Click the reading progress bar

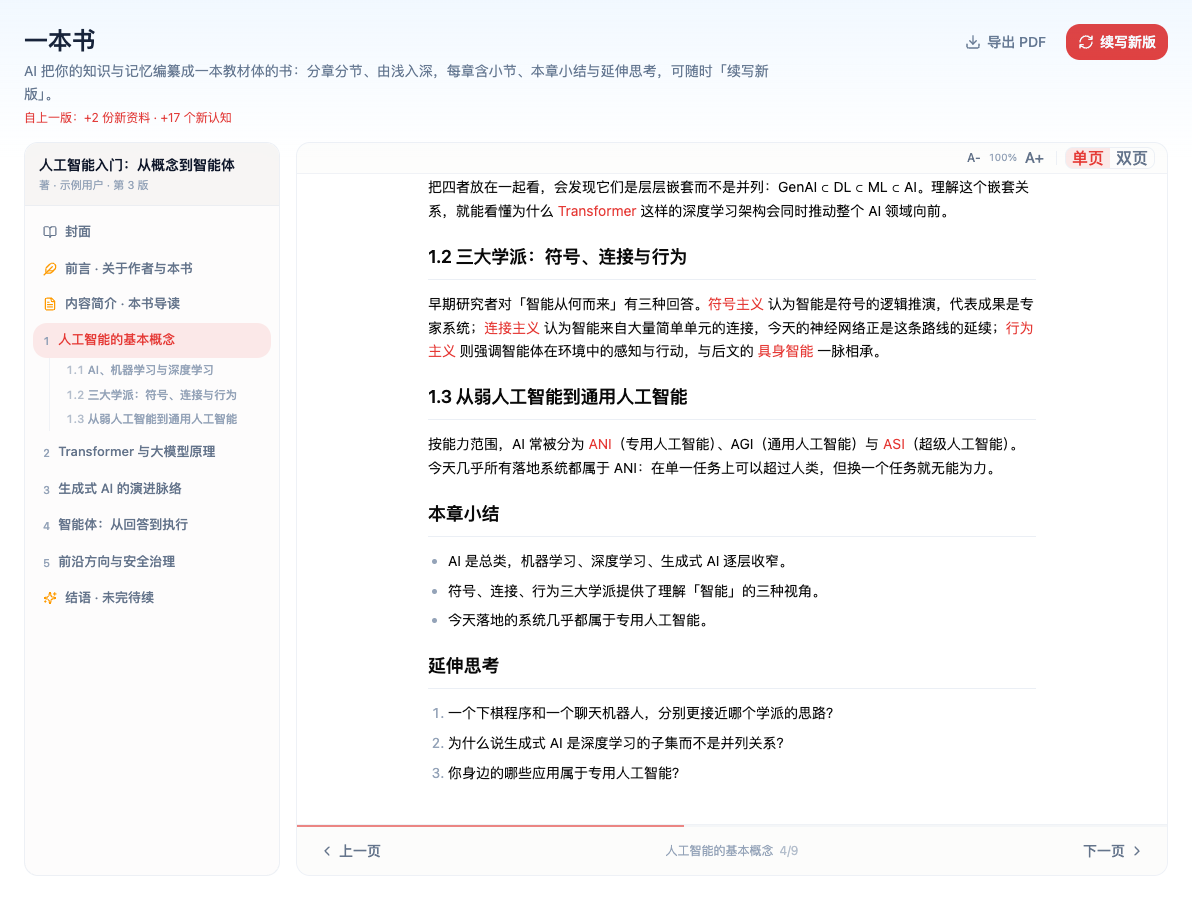click(732, 826)
